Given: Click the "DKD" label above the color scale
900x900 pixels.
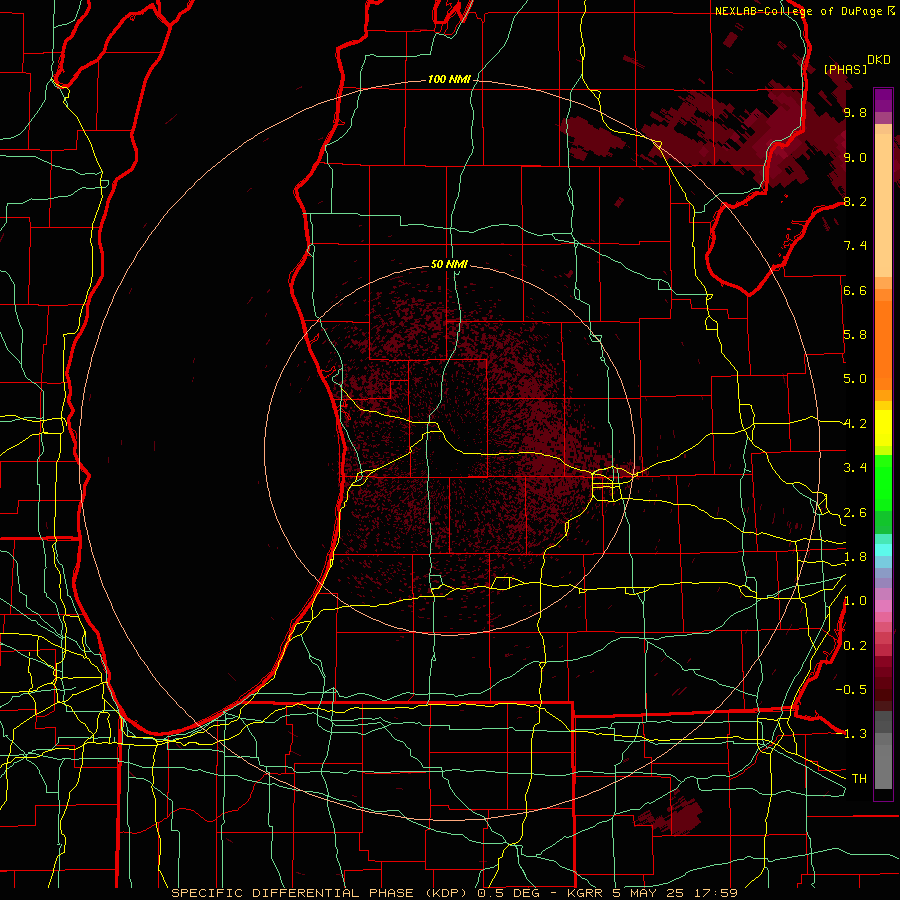Looking at the screenshot, I should coord(878,60).
